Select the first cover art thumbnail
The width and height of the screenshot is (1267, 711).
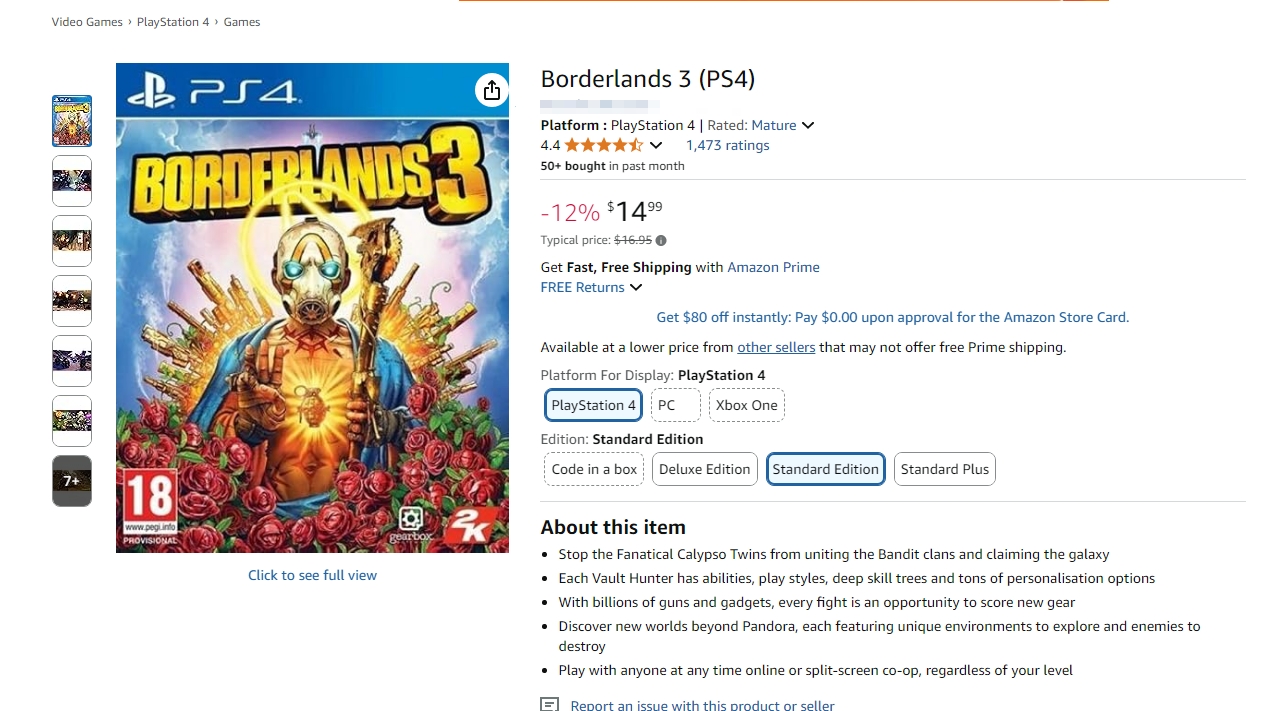point(72,121)
